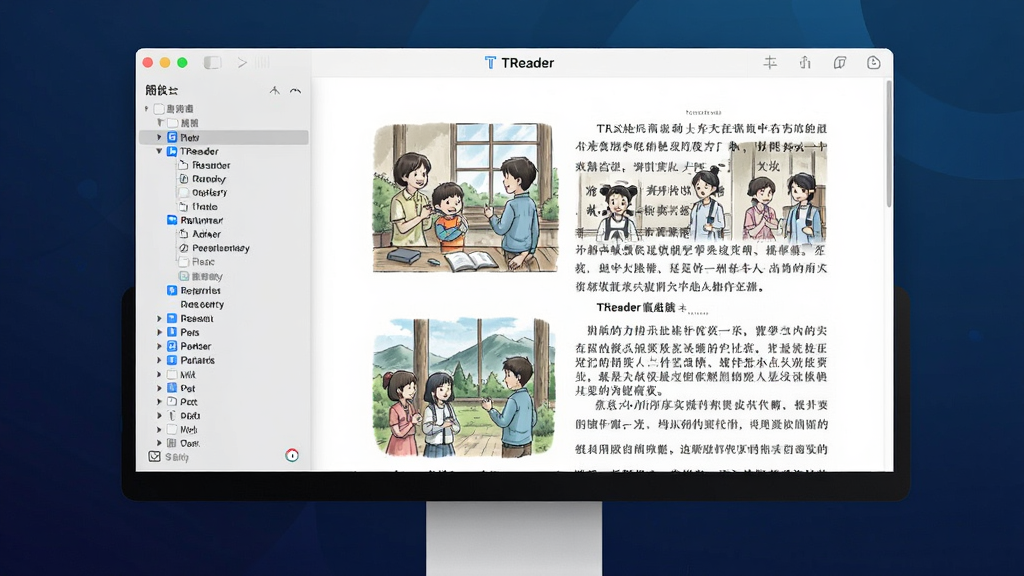The image size is (1024, 576).
Task: Click the bold TReader heading in the document
Action: (618, 307)
